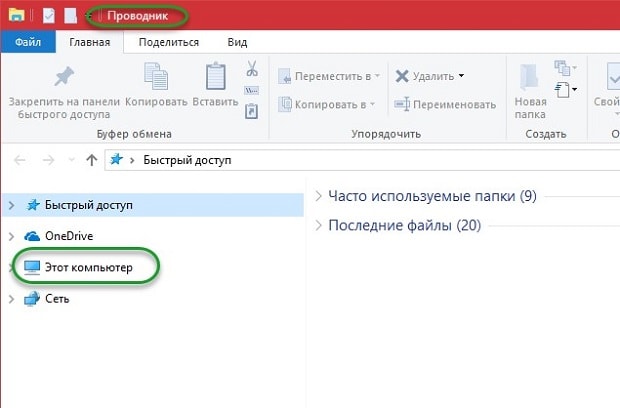Expand Часто используемые папки (9) group

(319, 196)
